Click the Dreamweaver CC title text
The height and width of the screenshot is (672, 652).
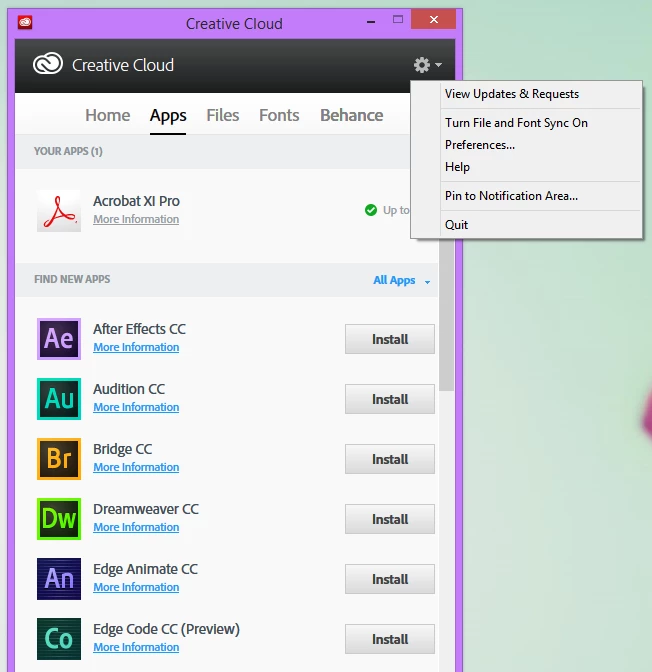pyautogui.click(x=146, y=509)
